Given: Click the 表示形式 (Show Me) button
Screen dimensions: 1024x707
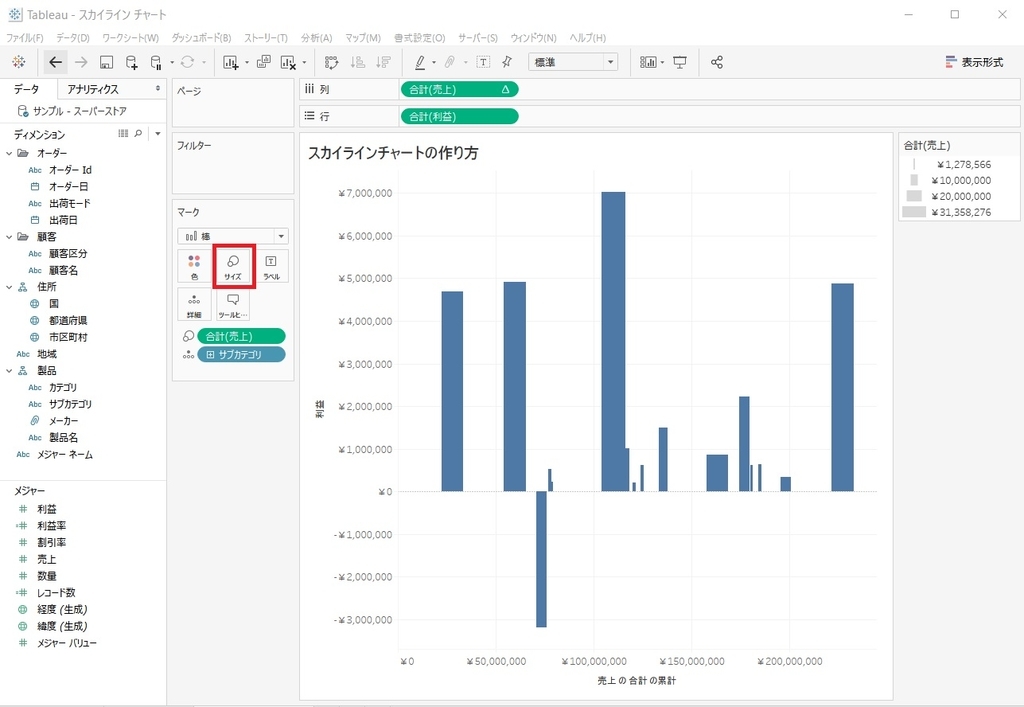Looking at the screenshot, I should [x=974, y=62].
